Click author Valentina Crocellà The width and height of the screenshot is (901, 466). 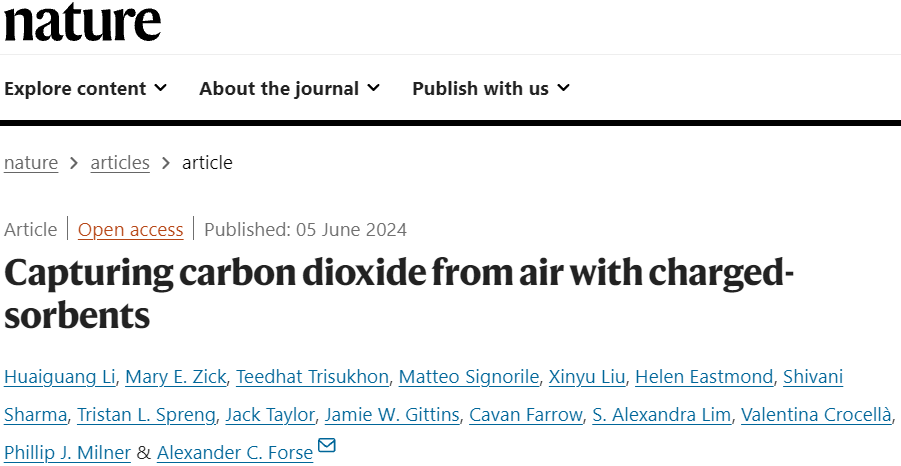click(816, 415)
